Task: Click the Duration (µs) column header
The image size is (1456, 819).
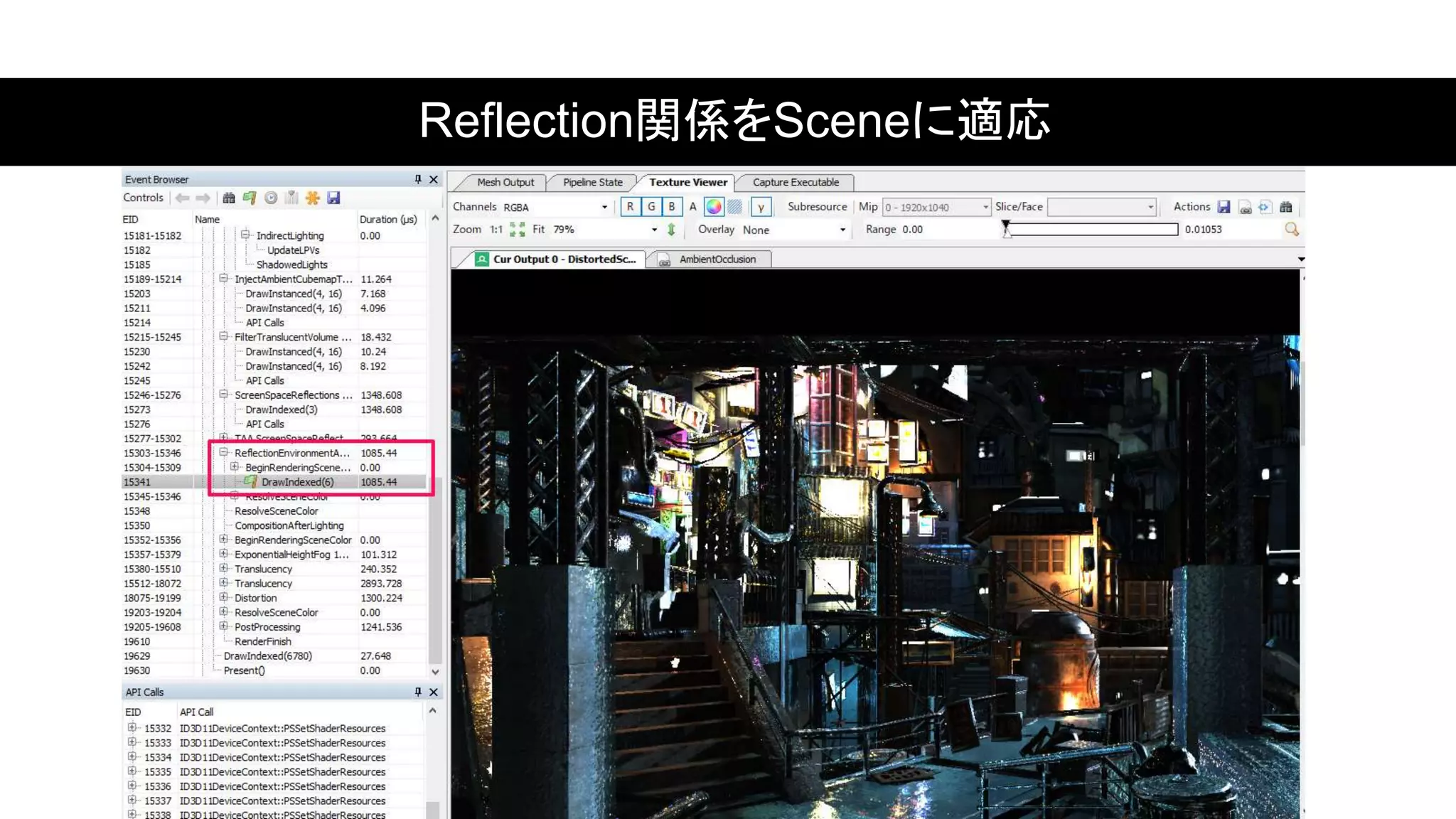Action: pos(391,220)
